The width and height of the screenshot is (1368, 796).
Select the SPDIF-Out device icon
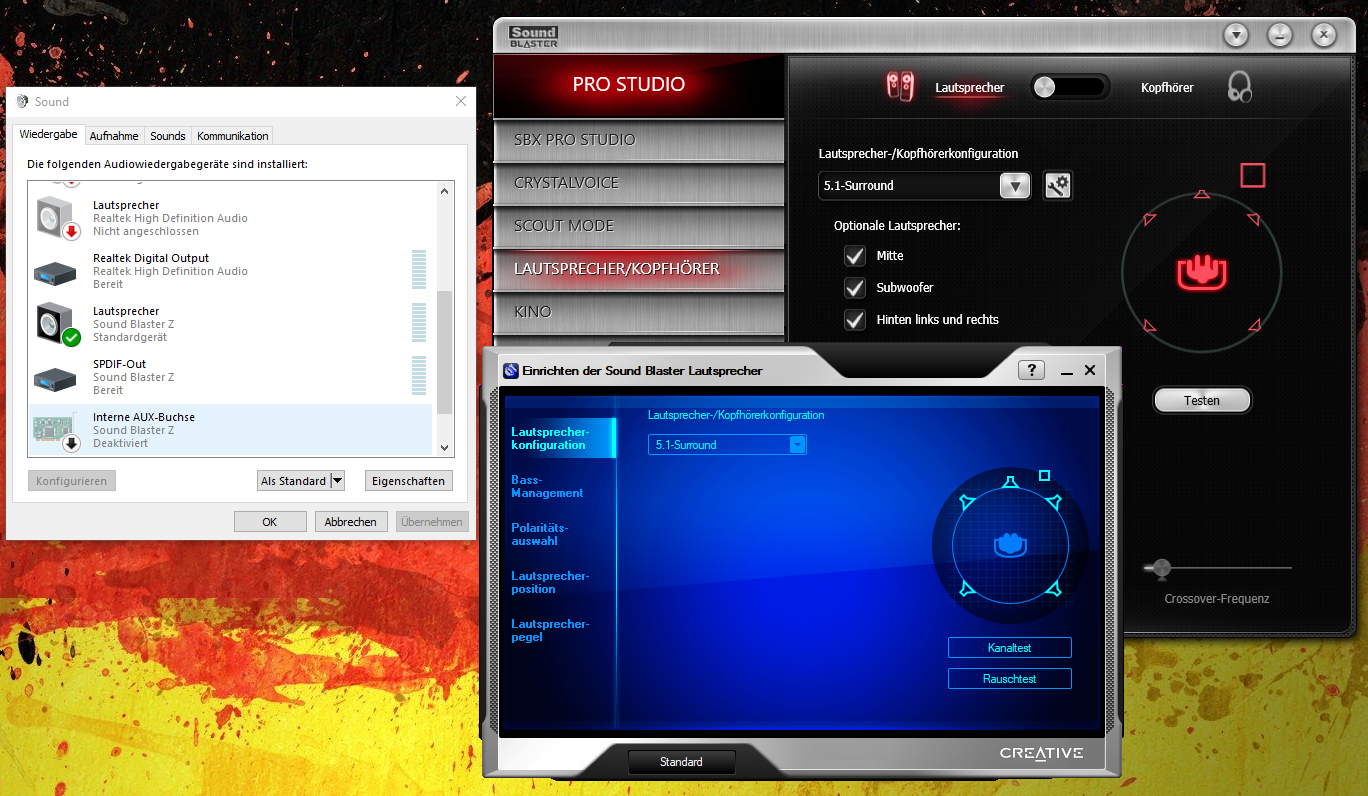pos(54,378)
